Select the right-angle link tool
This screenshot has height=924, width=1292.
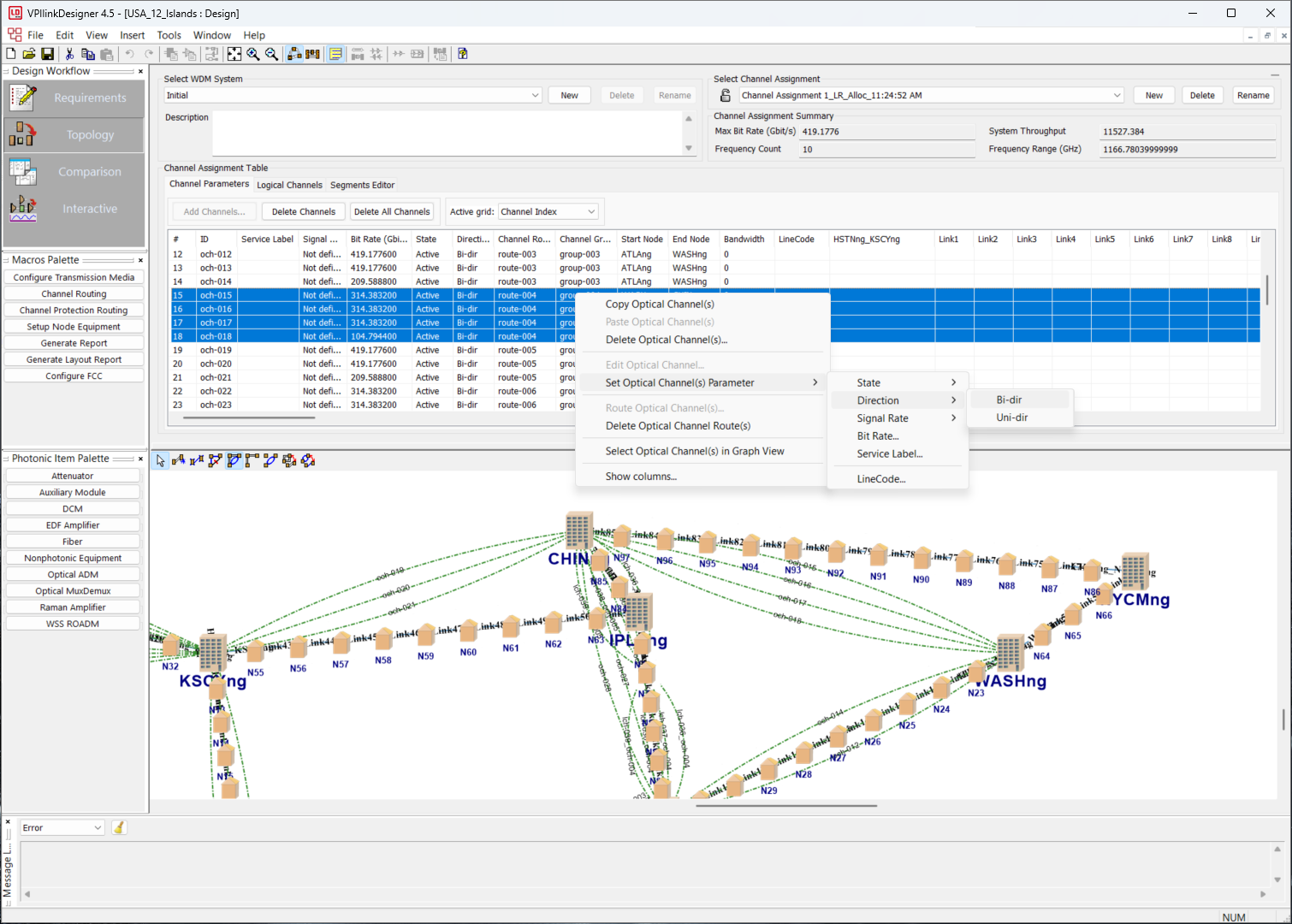tap(252, 460)
